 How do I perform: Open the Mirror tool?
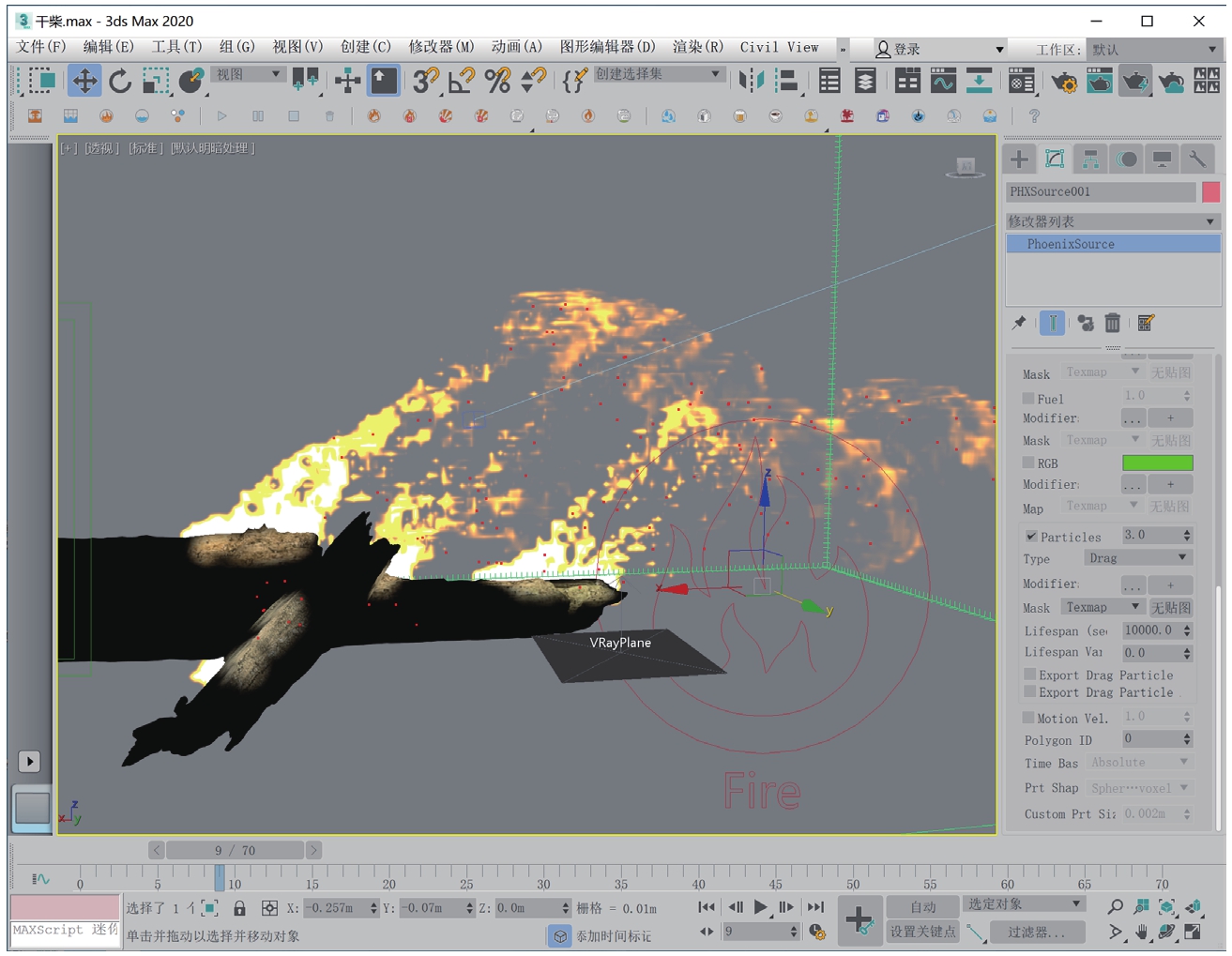tap(751, 82)
